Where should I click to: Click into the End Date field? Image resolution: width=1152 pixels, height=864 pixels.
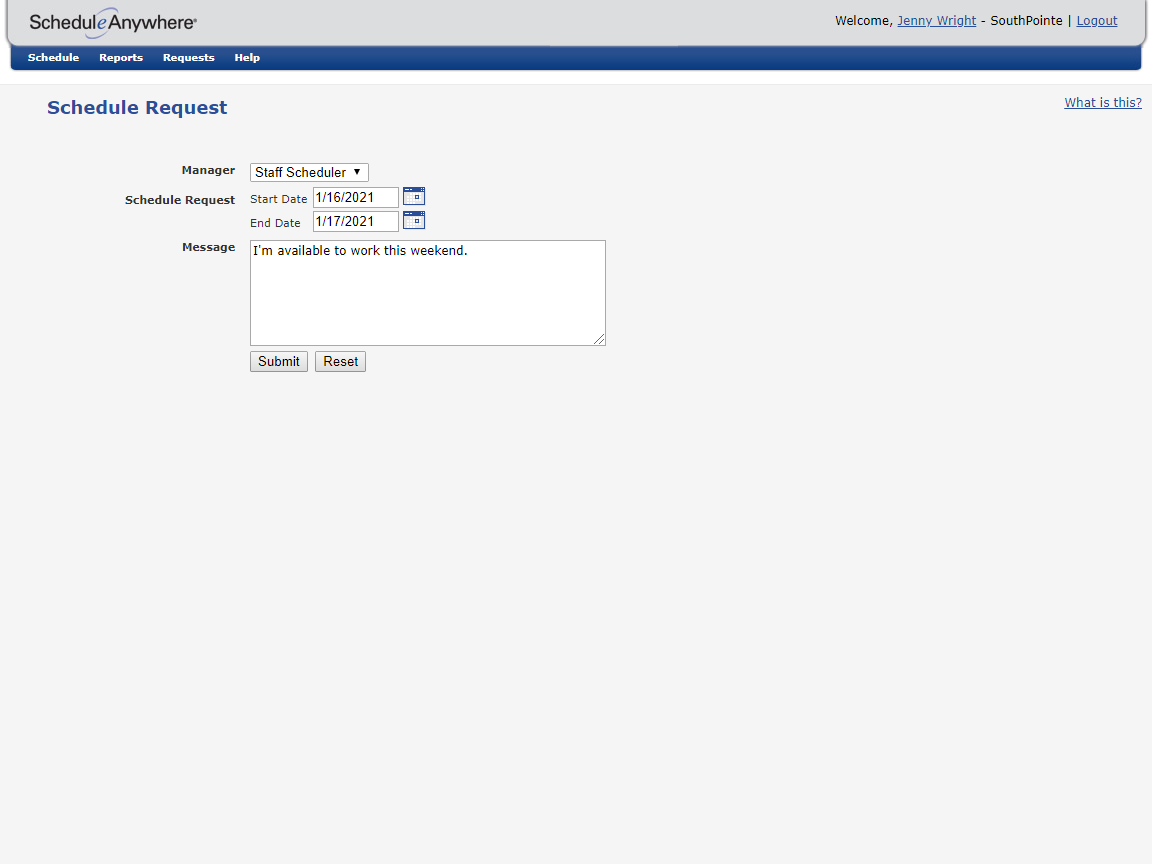(x=356, y=221)
